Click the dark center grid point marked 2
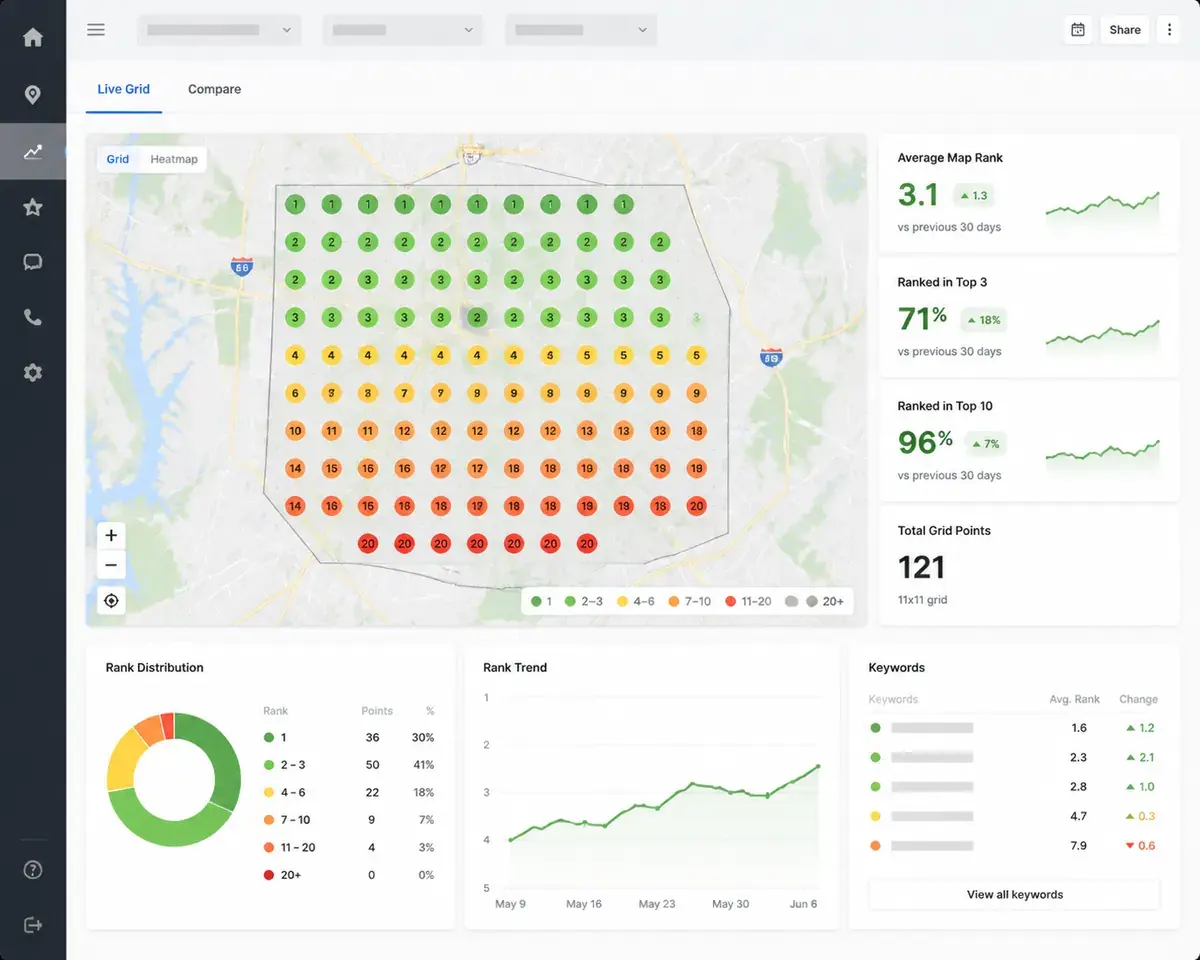 click(x=477, y=318)
